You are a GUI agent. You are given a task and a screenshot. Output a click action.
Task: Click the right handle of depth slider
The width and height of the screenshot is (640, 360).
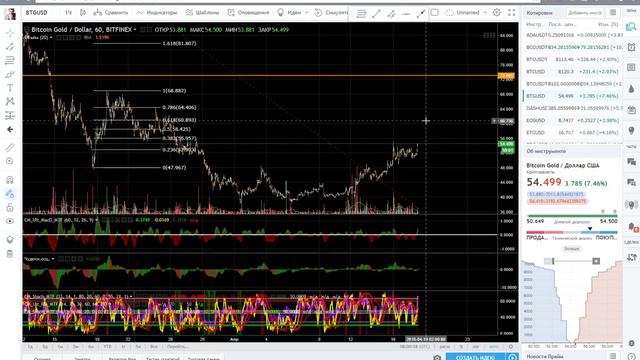596,261
